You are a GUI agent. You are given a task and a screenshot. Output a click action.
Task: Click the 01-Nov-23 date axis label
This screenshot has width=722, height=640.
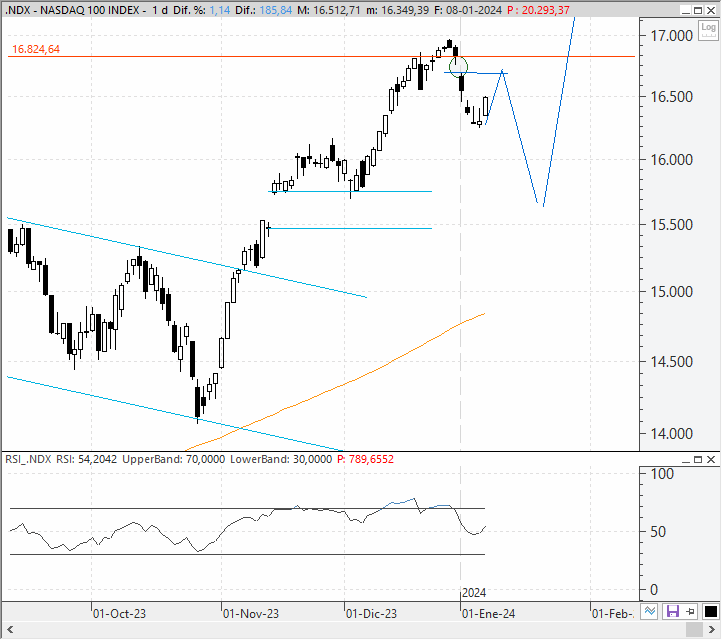click(x=251, y=614)
